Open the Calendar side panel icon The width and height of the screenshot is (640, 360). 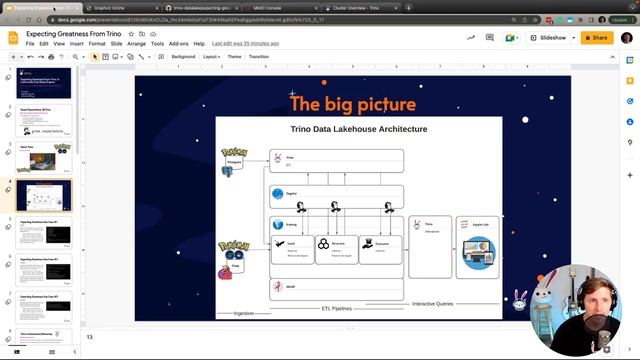(x=630, y=60)
